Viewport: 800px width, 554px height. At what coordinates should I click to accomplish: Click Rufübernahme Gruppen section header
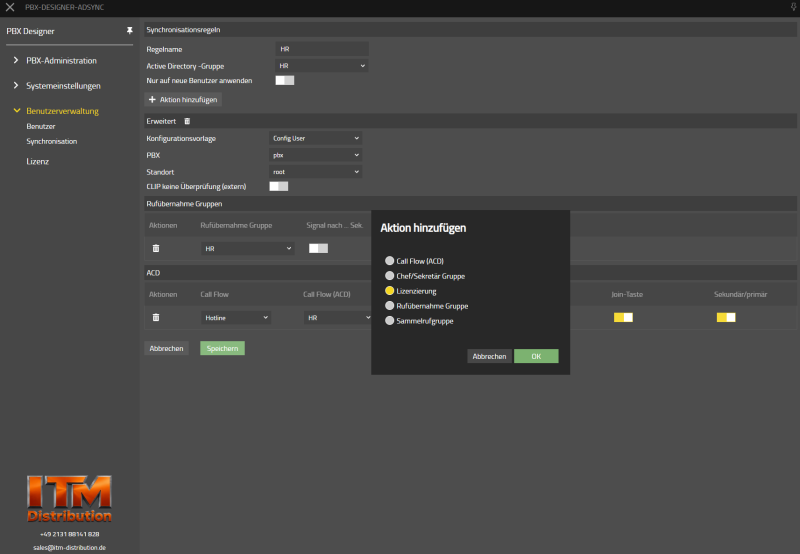click(184, 204)
